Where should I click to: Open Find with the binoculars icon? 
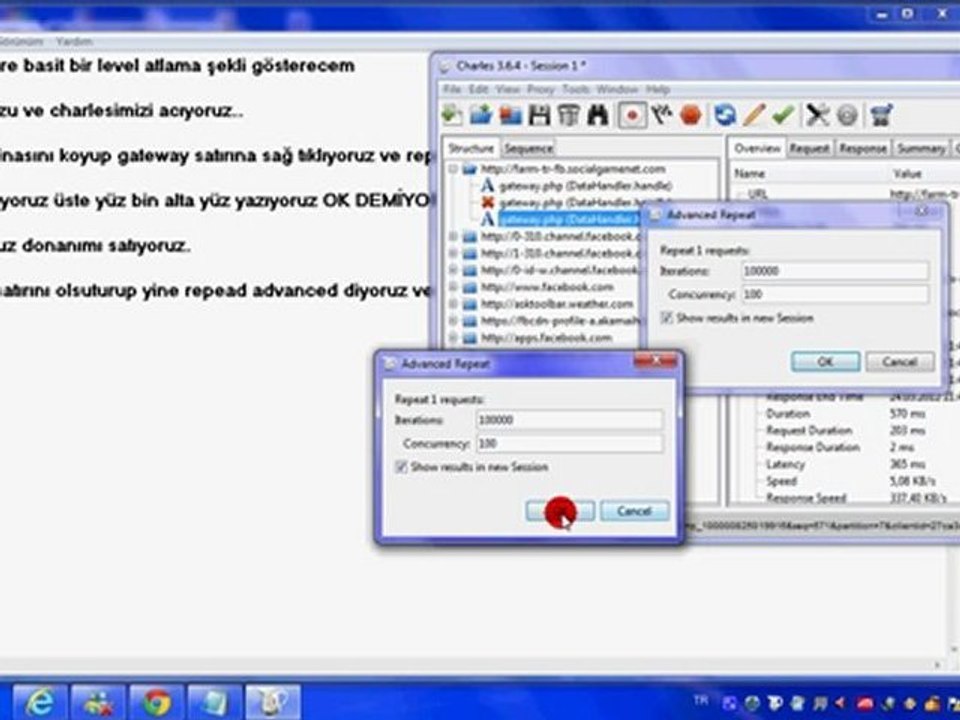[598, 114]
